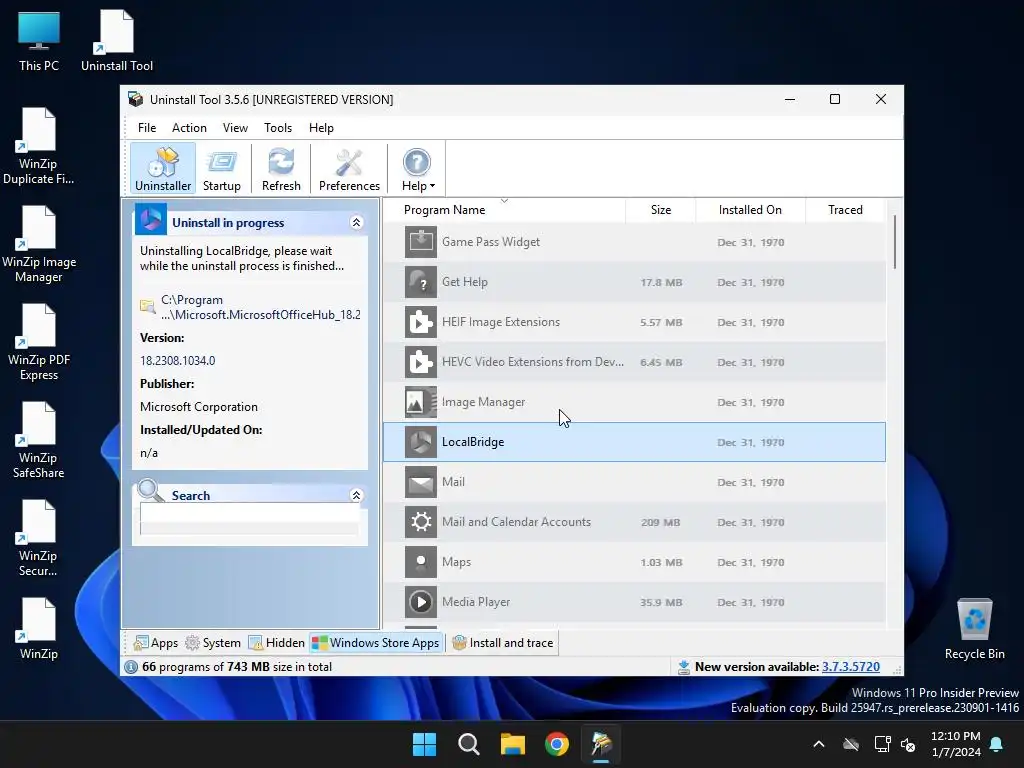Switch to the System tab
The image size is (1024, 768).
point(213,643)
